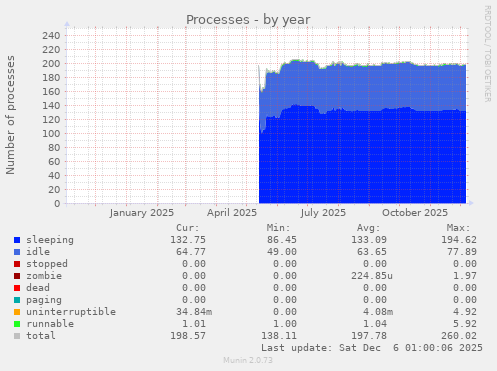Click total maximum value 260.02
The image size is (497, 371).
click(x=459, y=336)
